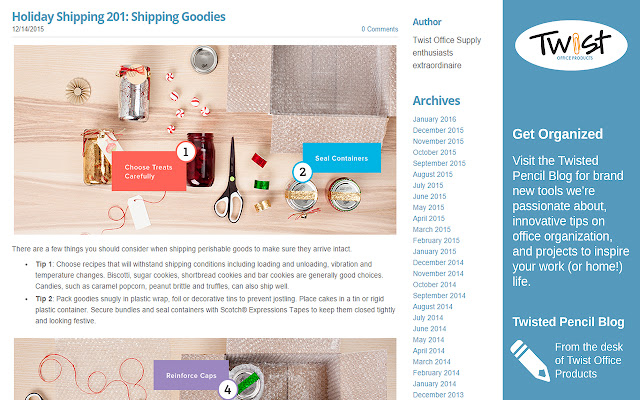The image size is (640, 400).
Task: Click the number 1 circle marker
Action: pos(186,152)
